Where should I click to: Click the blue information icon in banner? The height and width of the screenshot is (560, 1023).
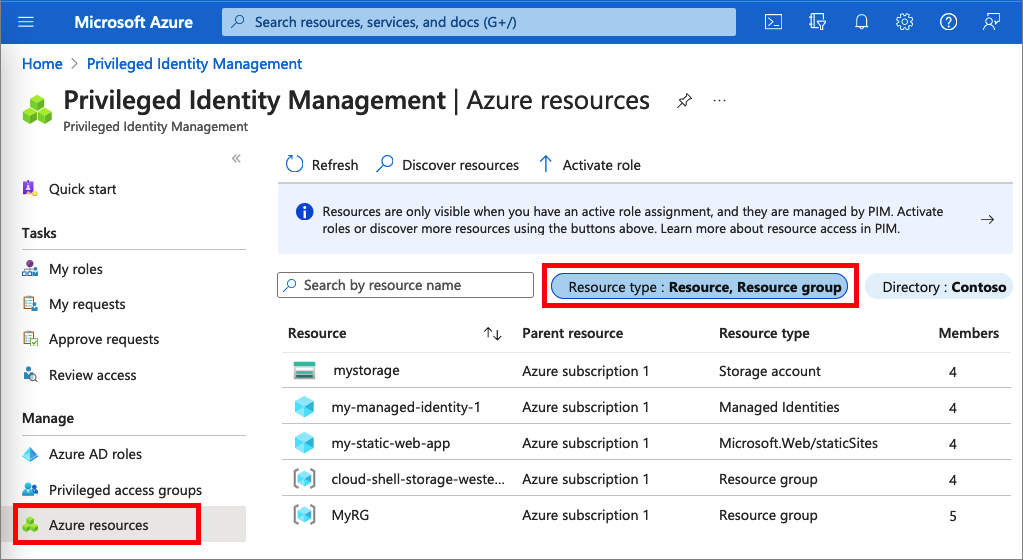click(x=304, y=211)
